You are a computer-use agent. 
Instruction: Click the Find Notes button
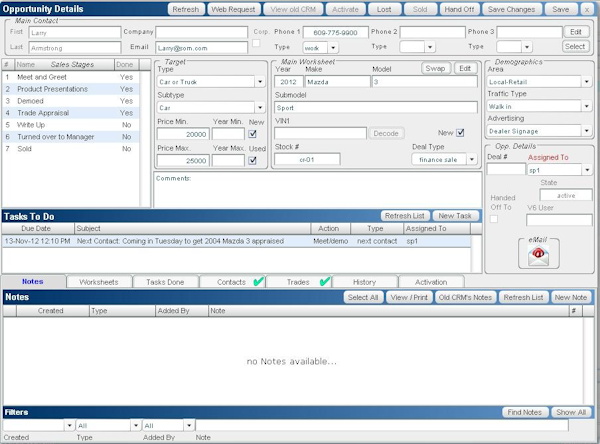[x=525, y=412]
